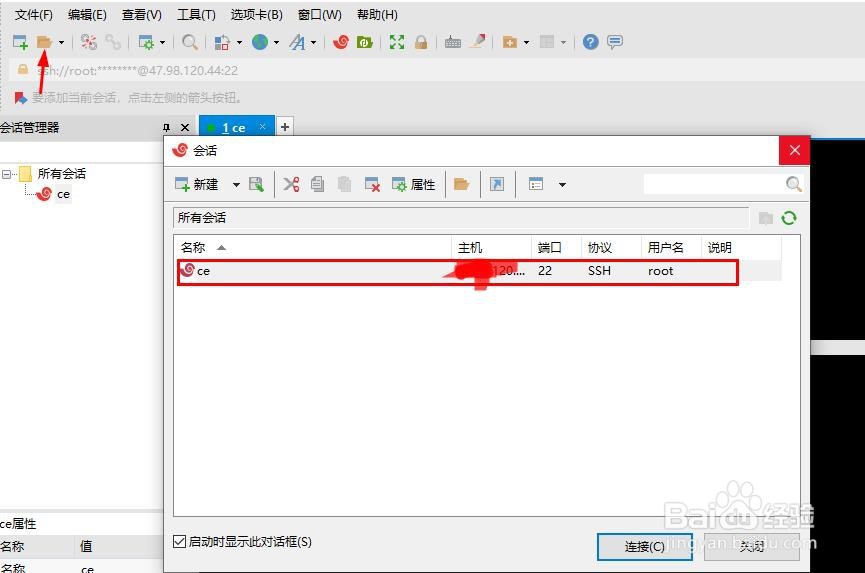Click the address bar lock icon

click(x=23, y=69)
